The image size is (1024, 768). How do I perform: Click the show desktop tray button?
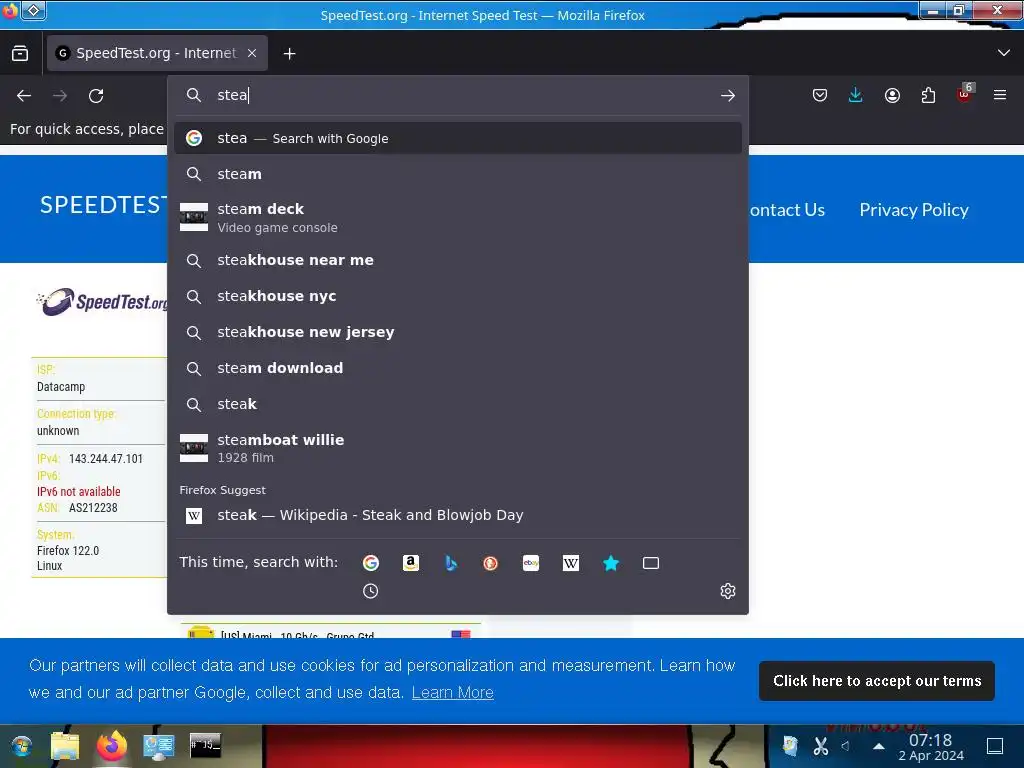click(995, 746)
